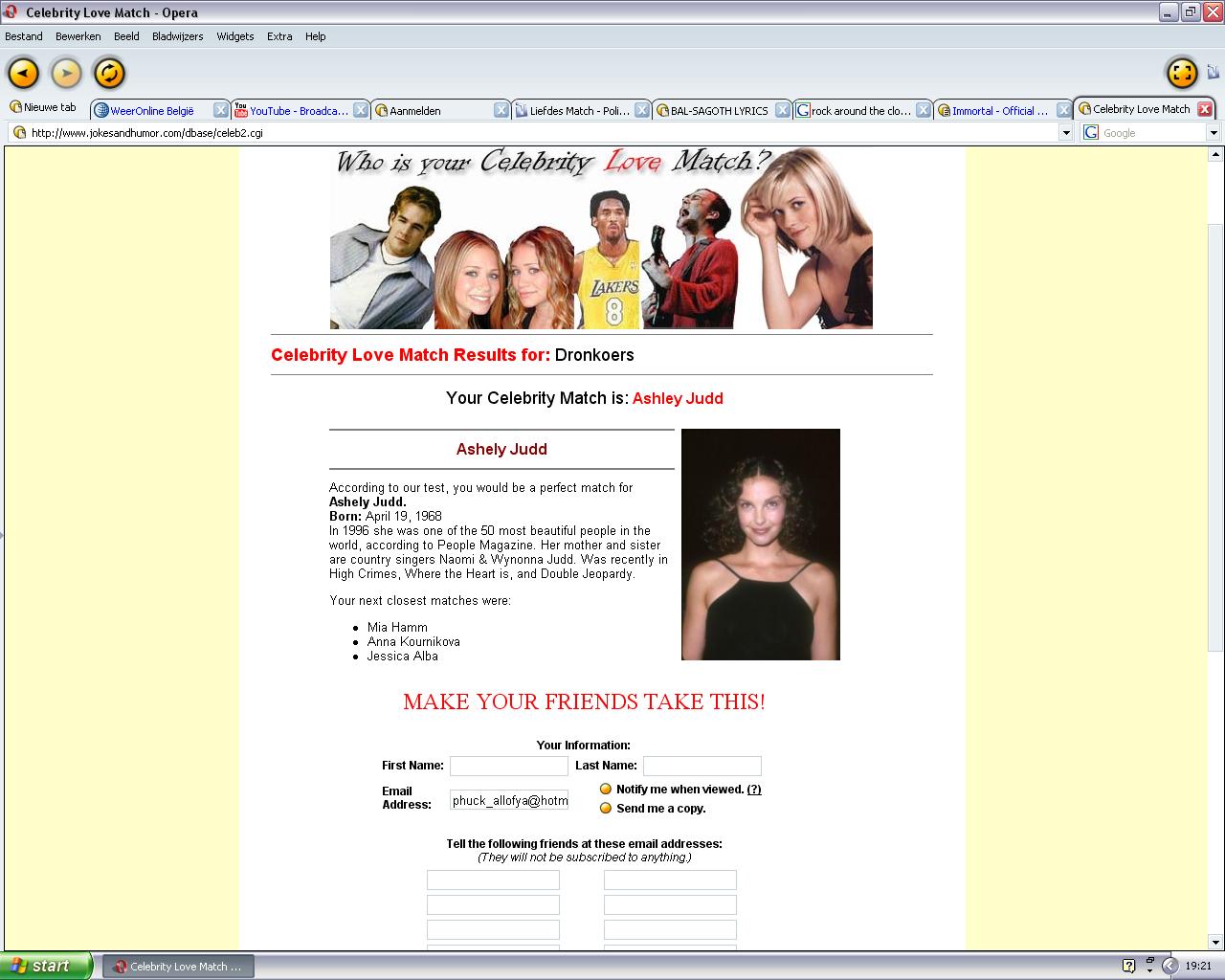This screenshot has width=1225, height=980.
Task: Click the Google search engine icon
Action: [x=1091, y=133]
